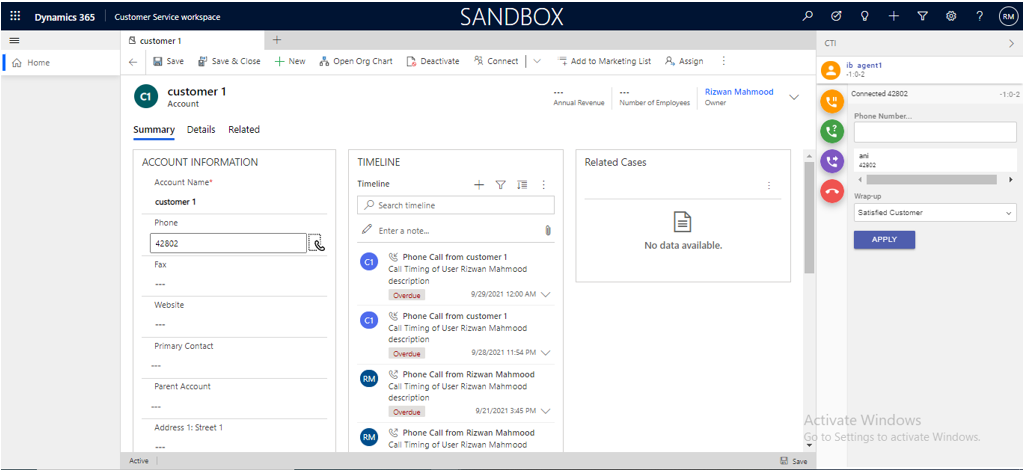Open advanced find funnel icon in header

click(923, 16)
